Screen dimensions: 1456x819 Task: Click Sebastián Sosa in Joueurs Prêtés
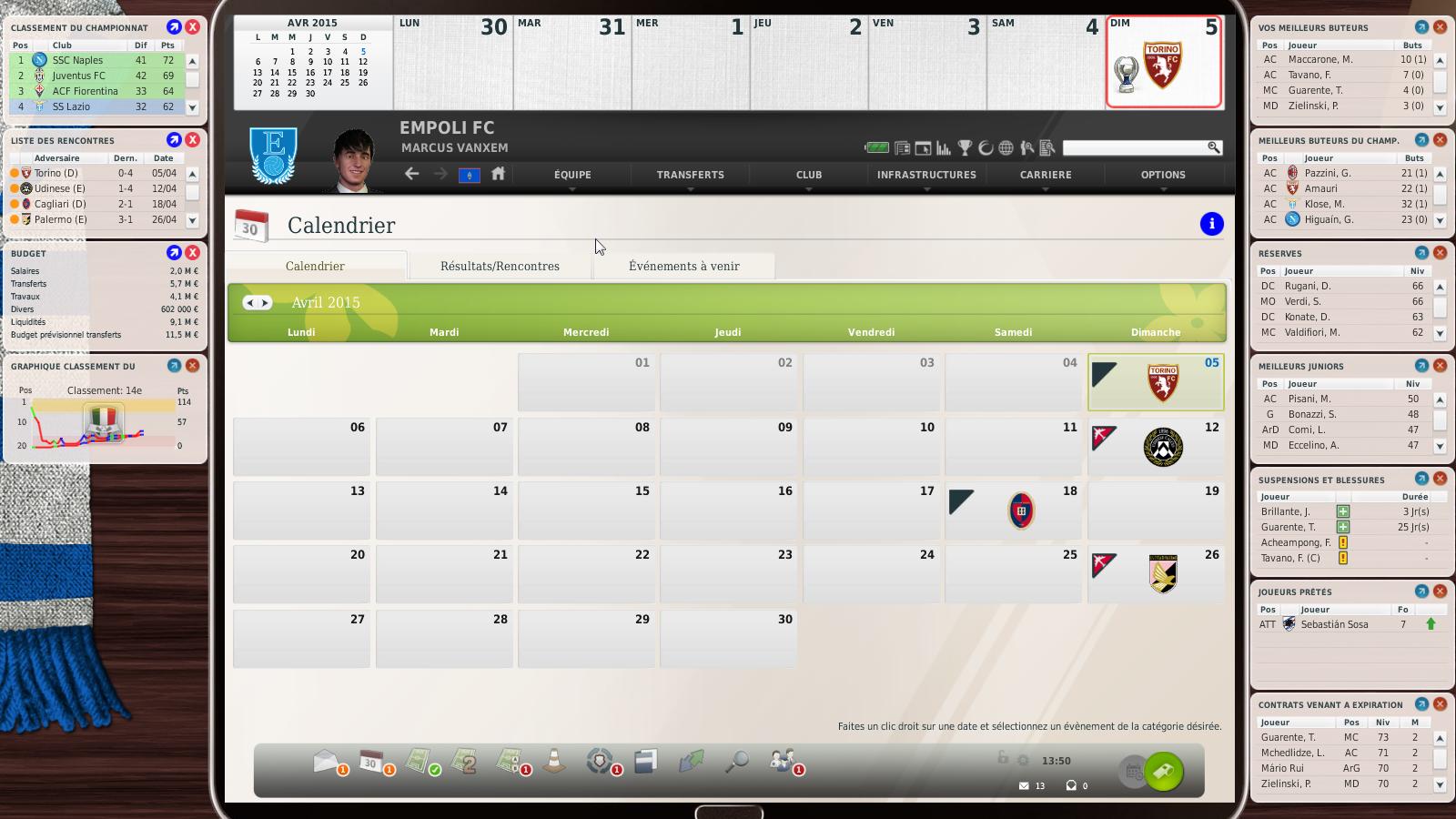coord(1334,624)
